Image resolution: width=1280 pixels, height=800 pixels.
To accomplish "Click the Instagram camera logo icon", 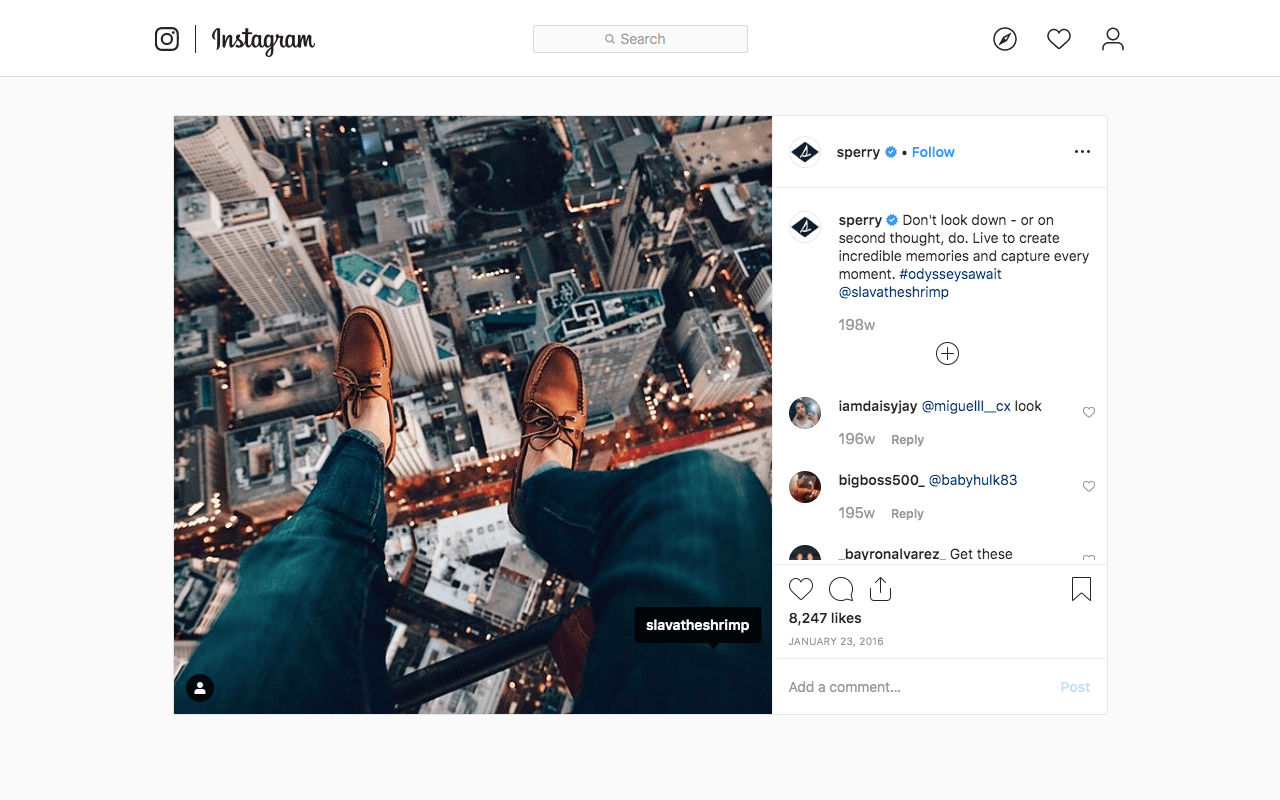I will pyautogui.click(x=167, y=39).
